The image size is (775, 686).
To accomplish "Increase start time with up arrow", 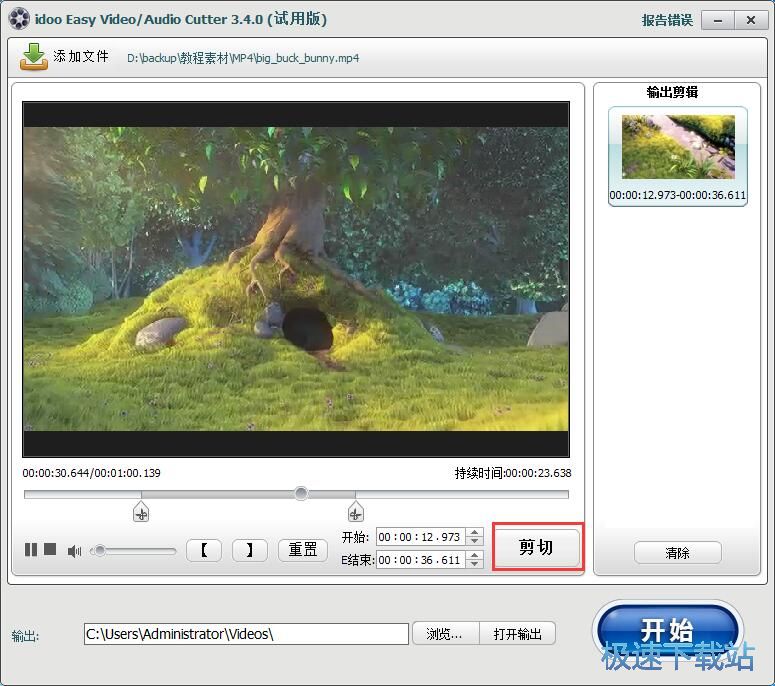I will [x=474, y=533].
